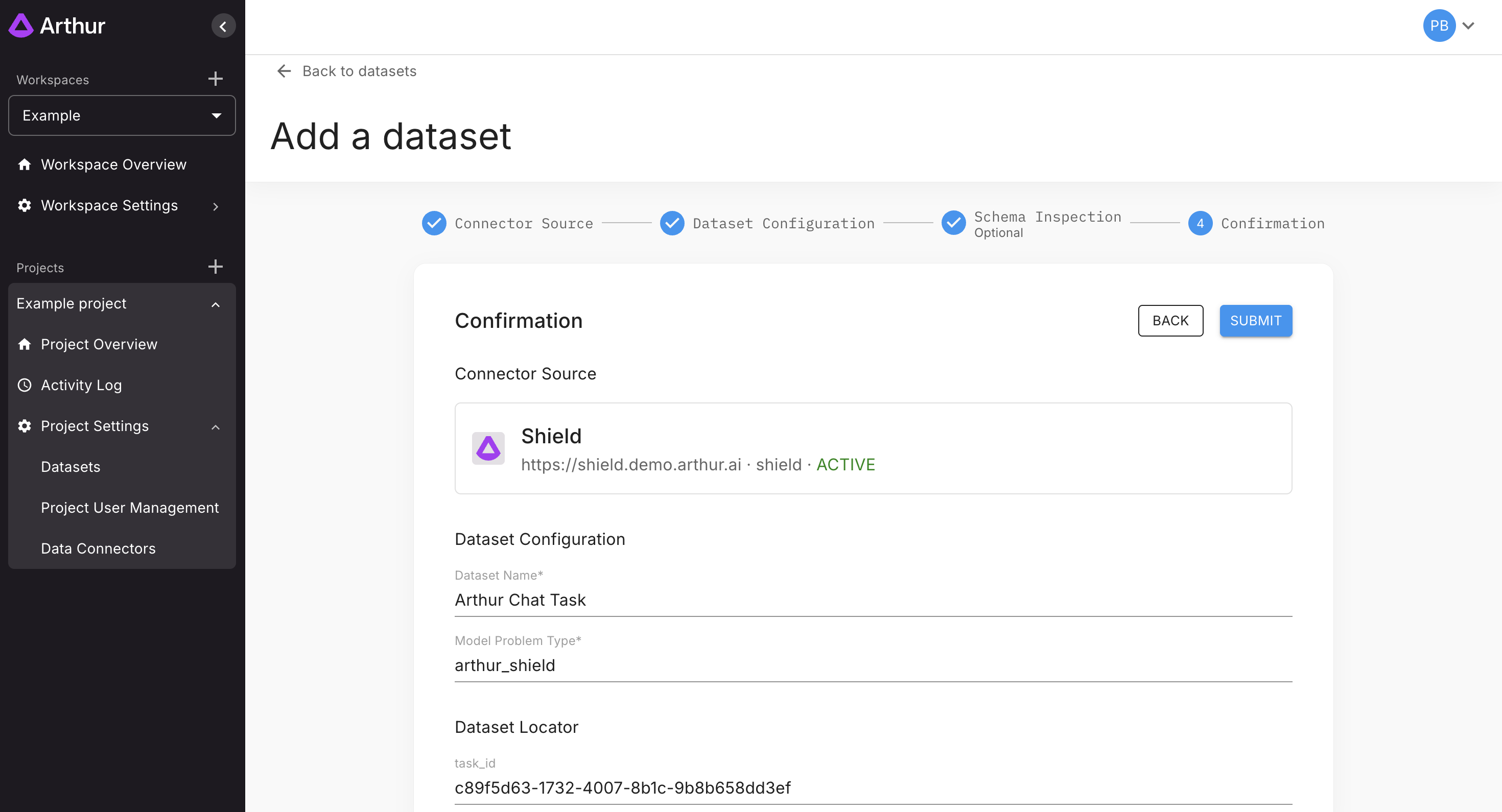The width and height of the screenshot is (1502, 812).
Task: Select the Dataset Configuration step checkmark
Action: [672, 223]
